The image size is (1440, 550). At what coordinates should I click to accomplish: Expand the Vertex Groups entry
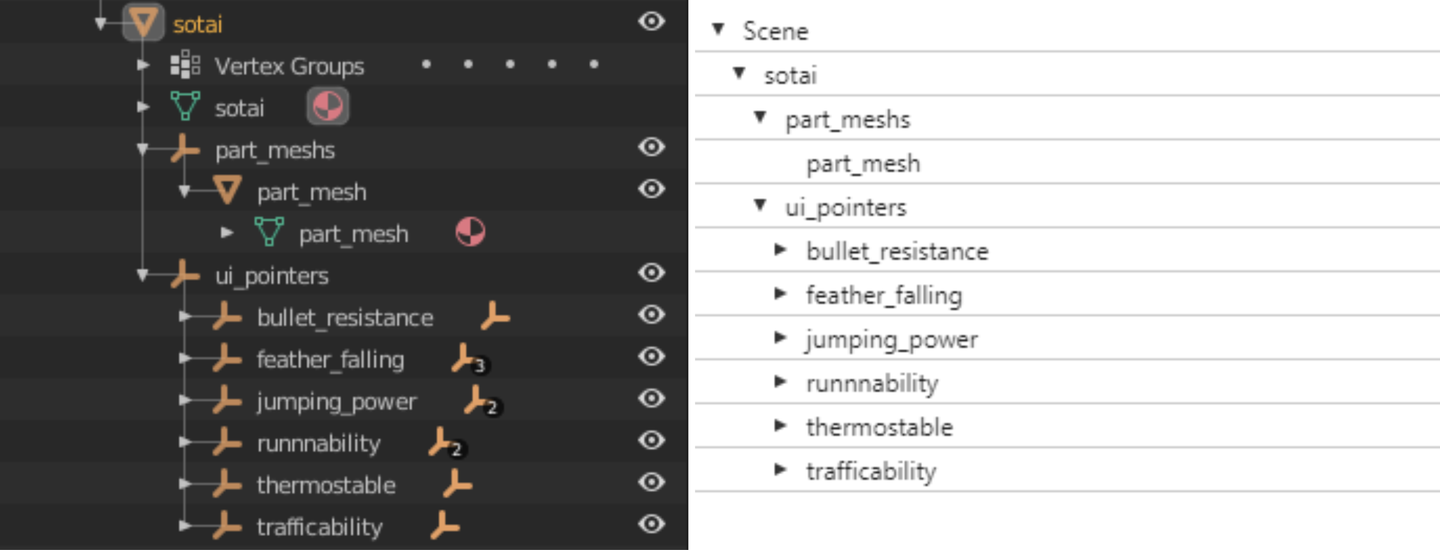pyautogui.click(x=143, y=66)
